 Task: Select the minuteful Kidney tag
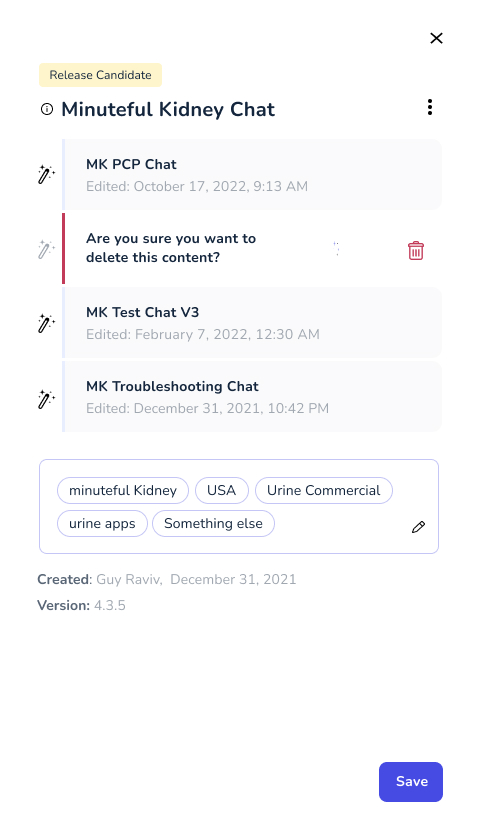click(x=123, y=491)
